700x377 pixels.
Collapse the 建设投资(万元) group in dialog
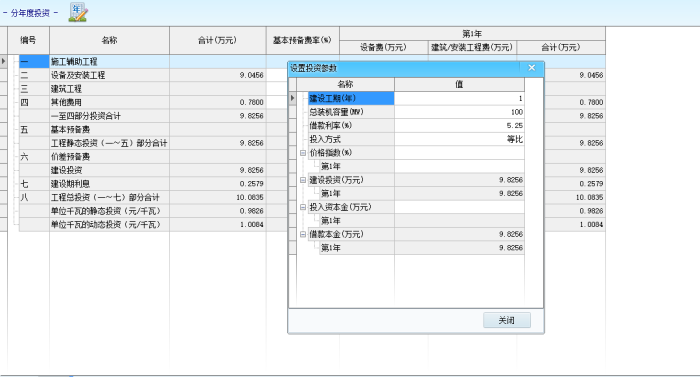click(303, 180)
